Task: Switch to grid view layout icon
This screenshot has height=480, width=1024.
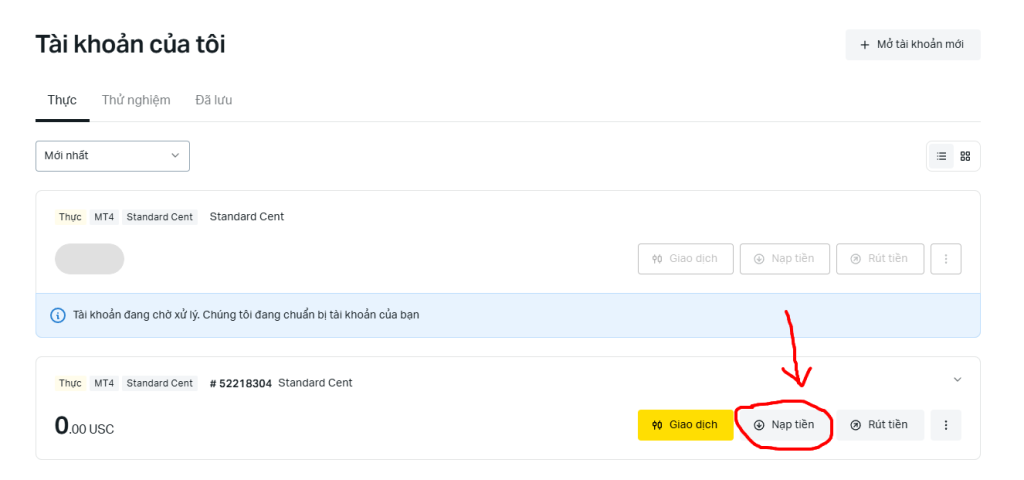Action: (x=965, y=156)
